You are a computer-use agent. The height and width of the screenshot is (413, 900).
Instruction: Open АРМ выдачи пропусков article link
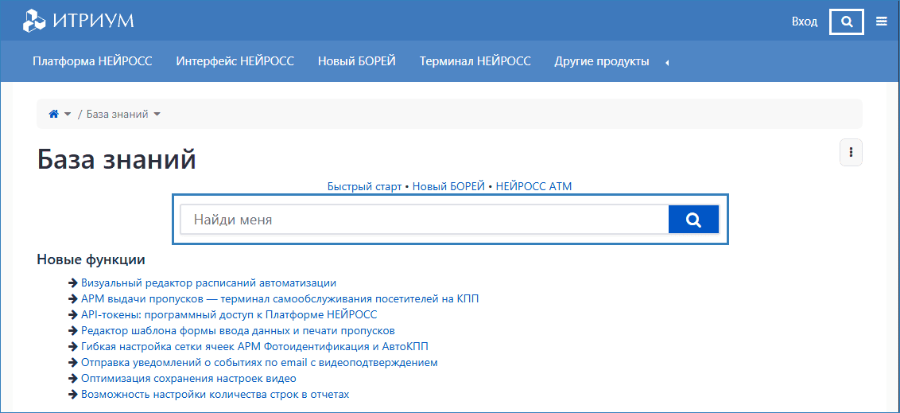[x=280, y=299]
